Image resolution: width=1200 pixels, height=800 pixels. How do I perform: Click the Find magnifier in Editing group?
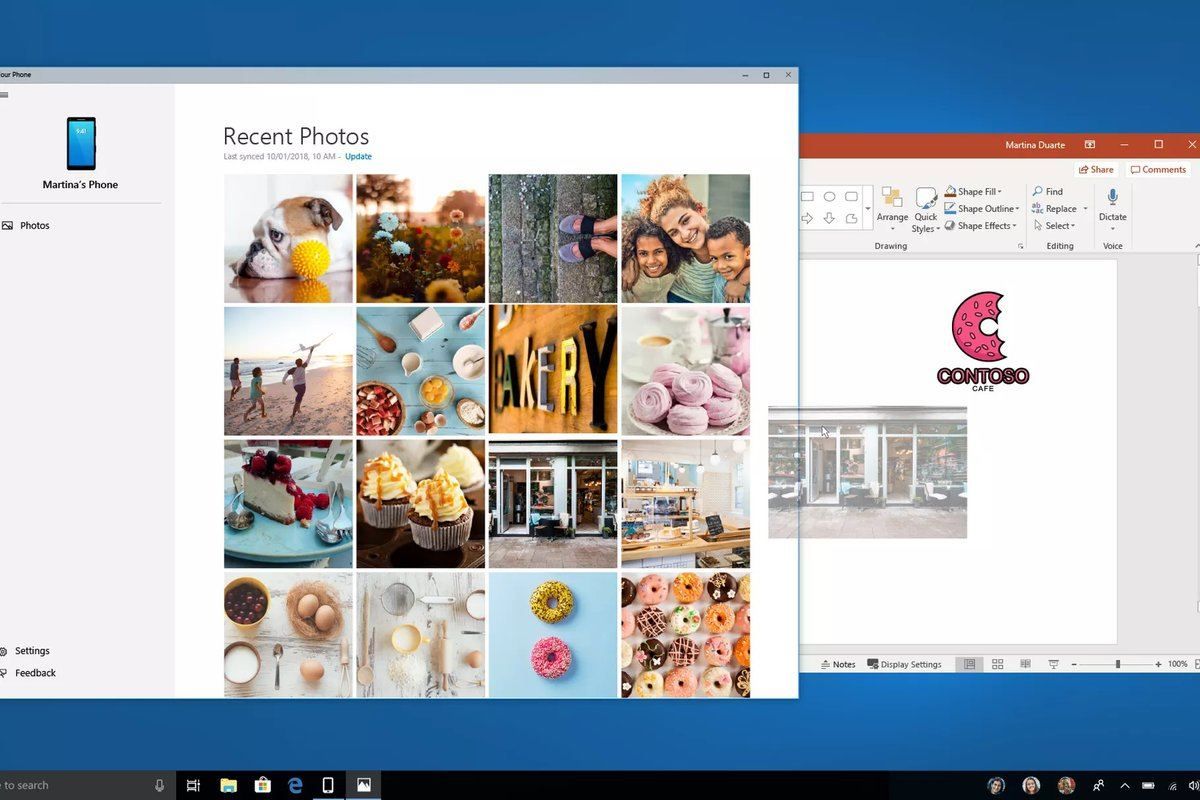(x=1047, y=192)
